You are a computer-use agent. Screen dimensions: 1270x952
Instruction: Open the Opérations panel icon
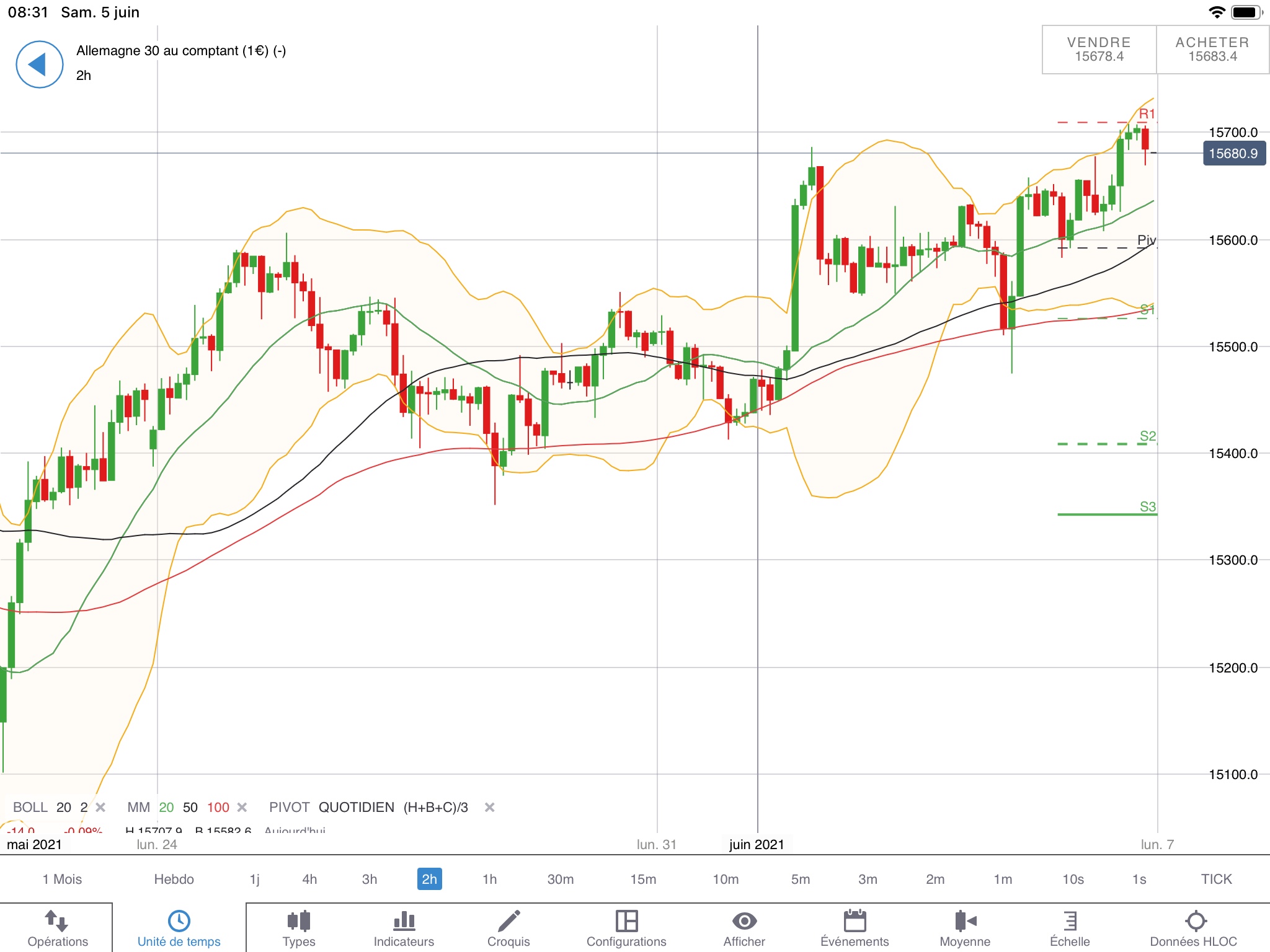(57, 922)
